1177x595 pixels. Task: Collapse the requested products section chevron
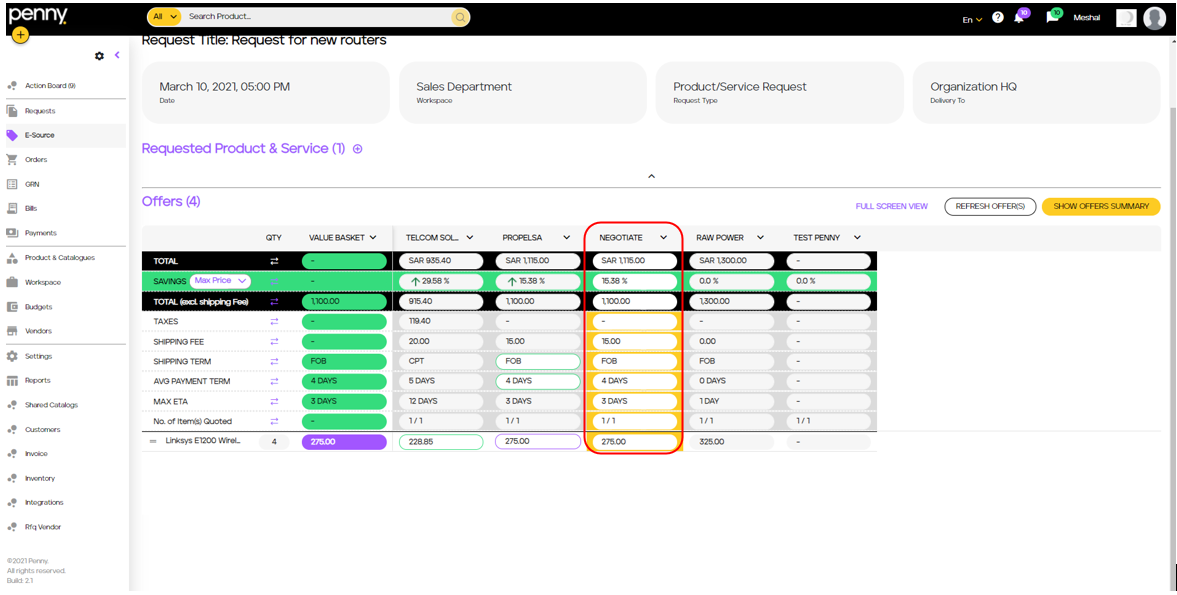[652, 176]
